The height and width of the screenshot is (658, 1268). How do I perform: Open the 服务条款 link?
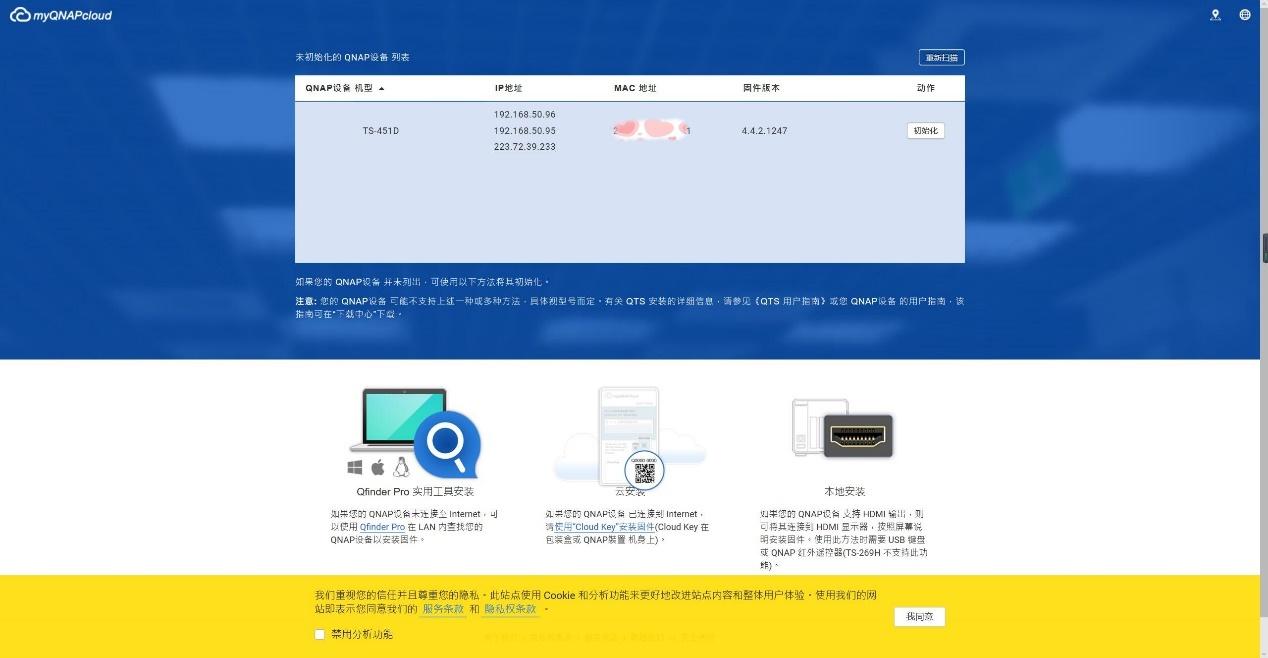[442, 608]
